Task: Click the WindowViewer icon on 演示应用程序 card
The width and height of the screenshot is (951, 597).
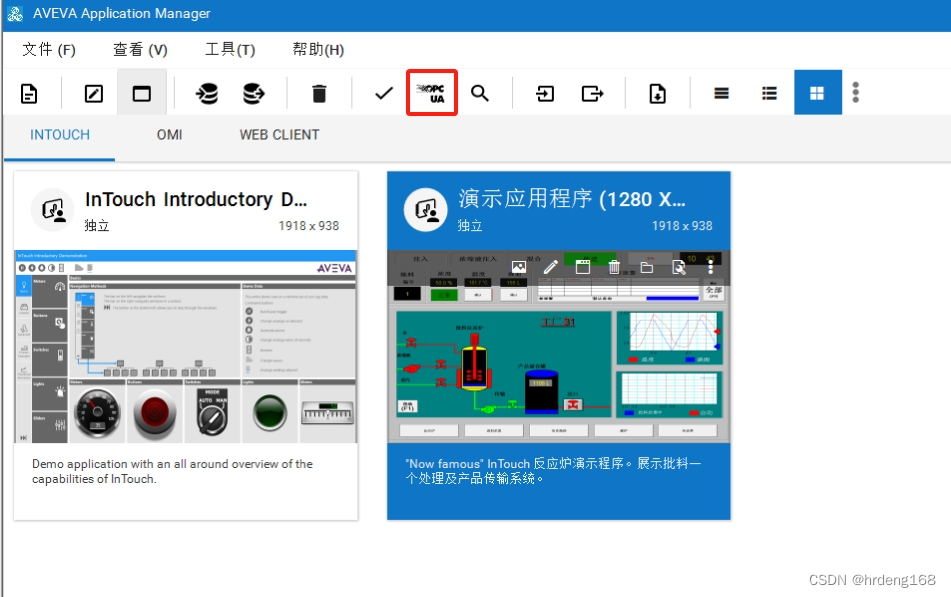Action: pos(583,267)
